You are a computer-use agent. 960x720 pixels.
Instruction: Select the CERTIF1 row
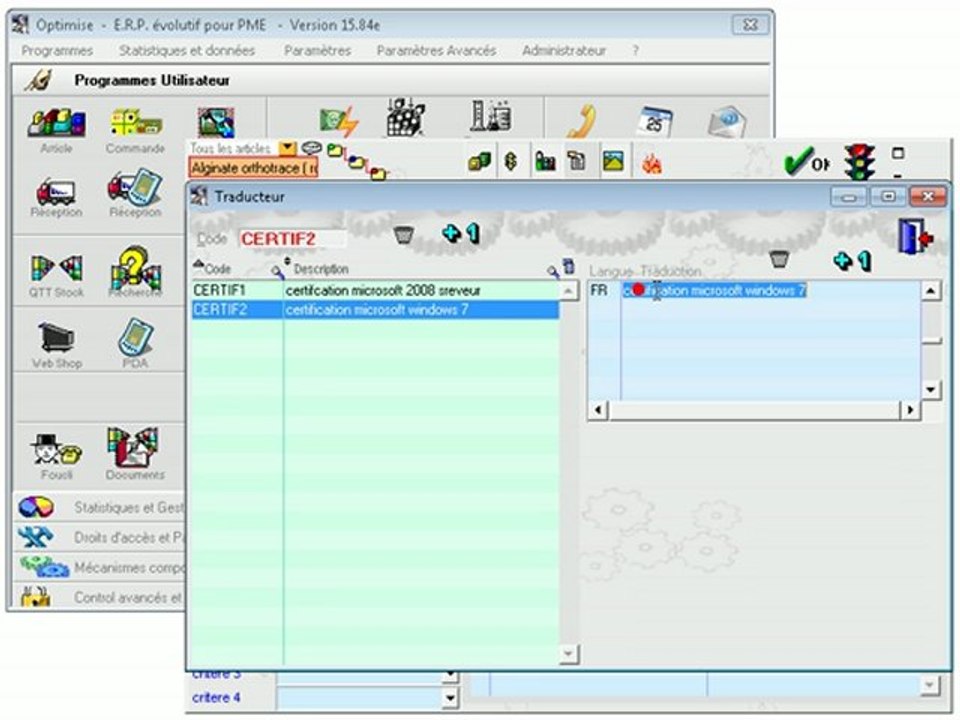tap(375, 291)
